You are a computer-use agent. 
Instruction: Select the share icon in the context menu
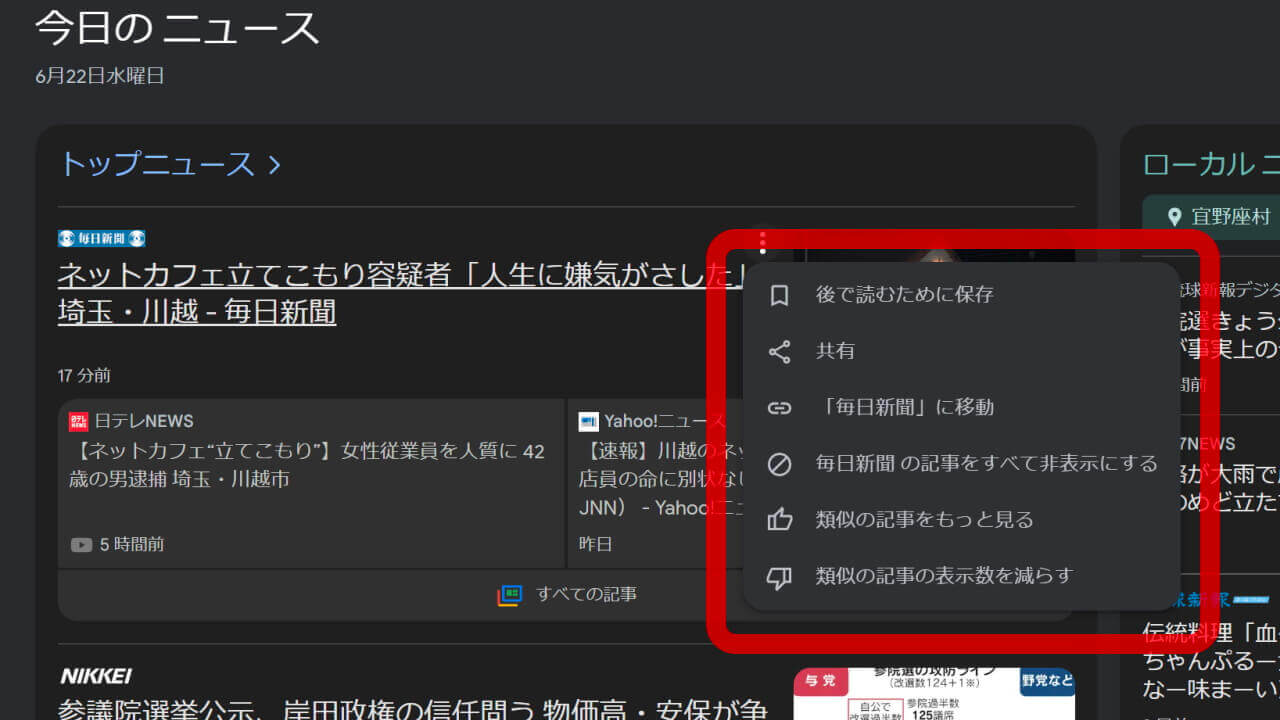[780, 350]
